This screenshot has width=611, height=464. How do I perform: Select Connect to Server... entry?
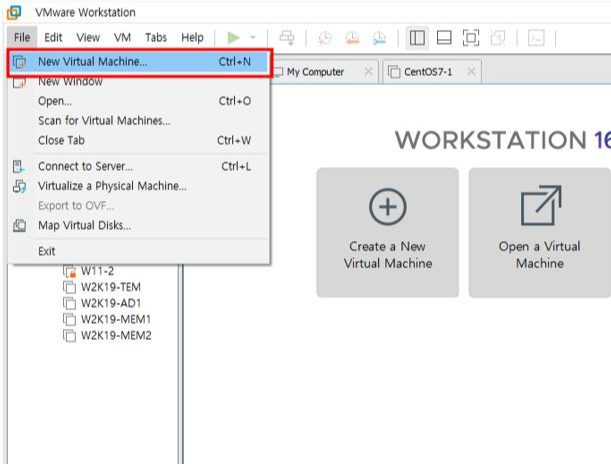tap(139, 167)
